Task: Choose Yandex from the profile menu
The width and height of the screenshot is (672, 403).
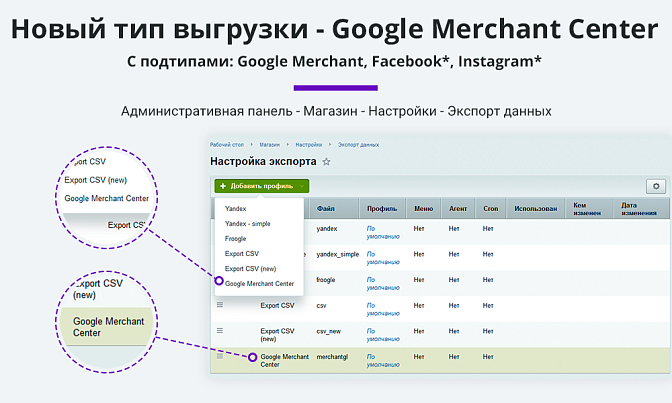Action: click(x=235, y=209)
